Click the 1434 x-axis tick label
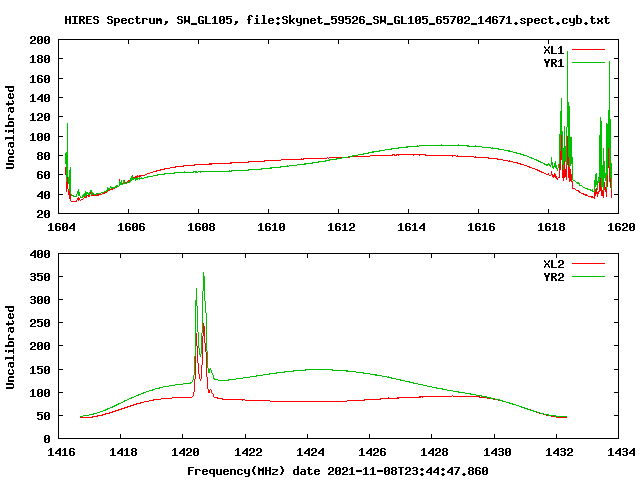Image resolution: width=640 pixels, height=480 pixels. click(x=621, y=452)
